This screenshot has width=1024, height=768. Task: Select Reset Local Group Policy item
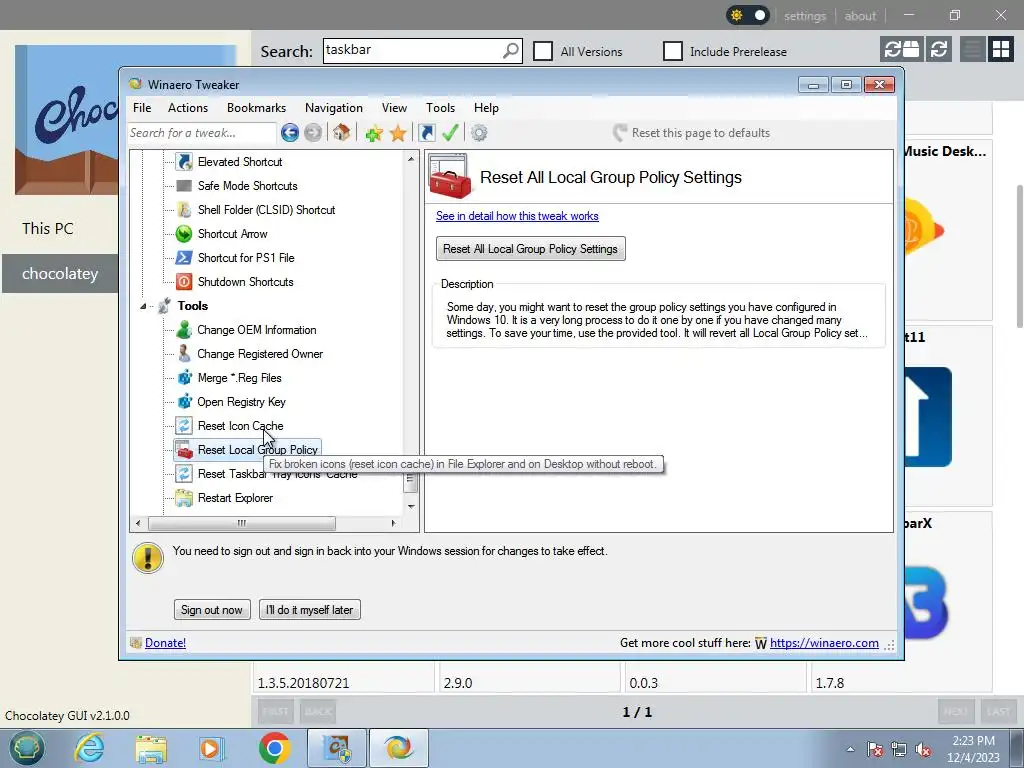[257, 450]
